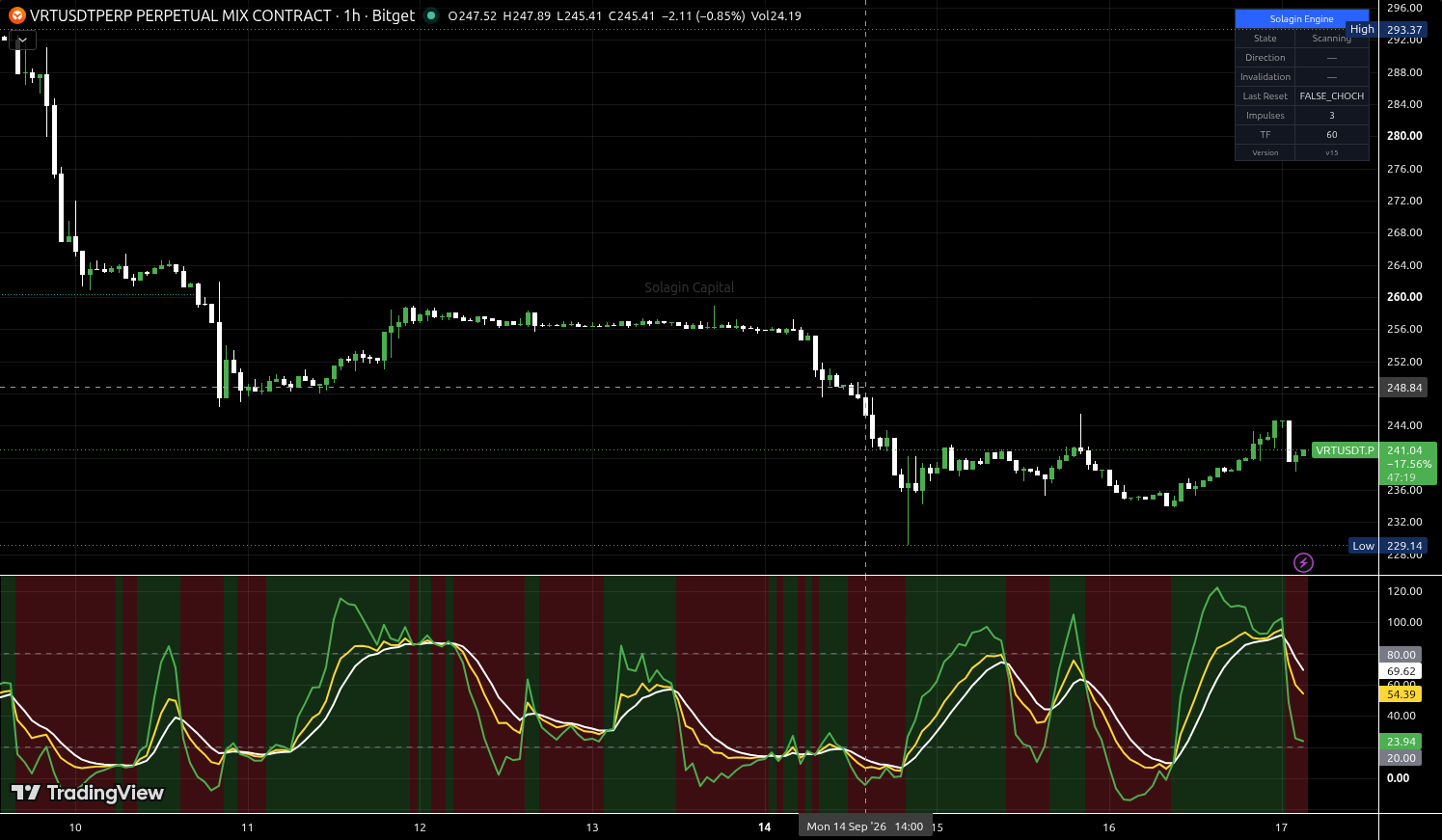Click date 10 on the time axis

[x=75, y=827]
